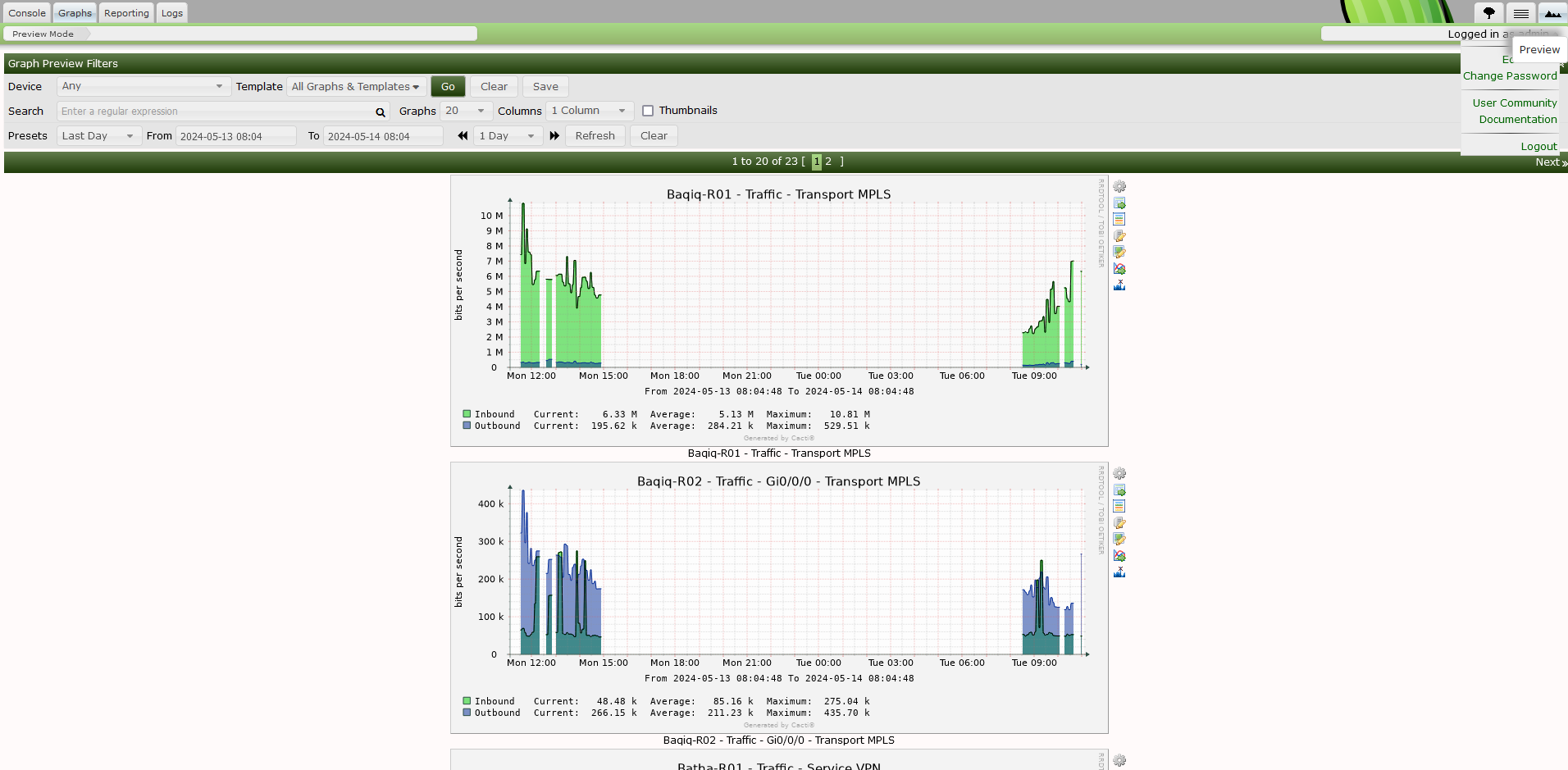The height and width of the screenshot is (770, 1568).
Task: Click Clear button next to Refresh
Action: pyautogui.click(x=654, y=136)
